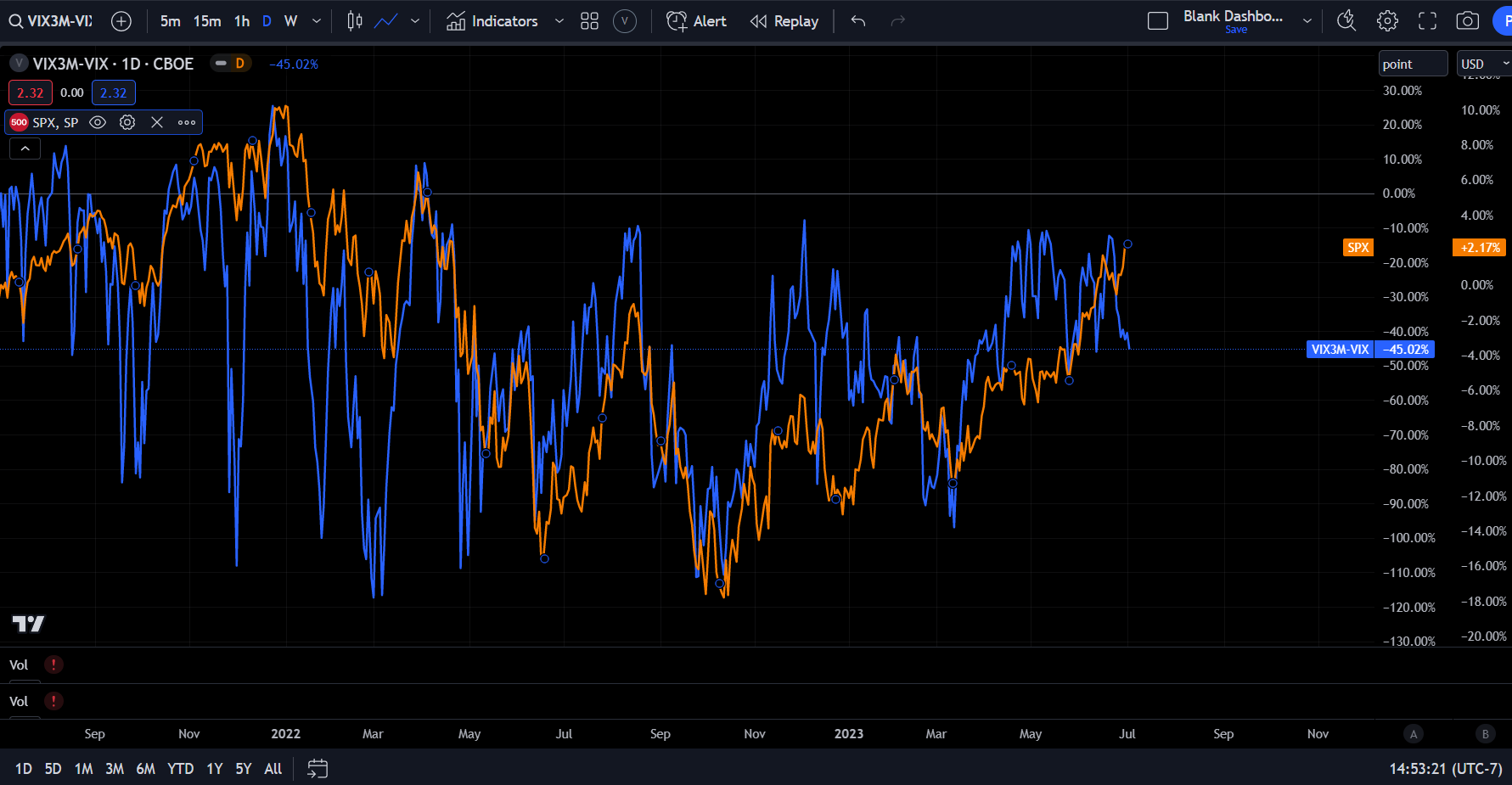The height and width of the screenshot is (785, 1512).
Task: Set the date range to 3M
Action: point(115,769)
